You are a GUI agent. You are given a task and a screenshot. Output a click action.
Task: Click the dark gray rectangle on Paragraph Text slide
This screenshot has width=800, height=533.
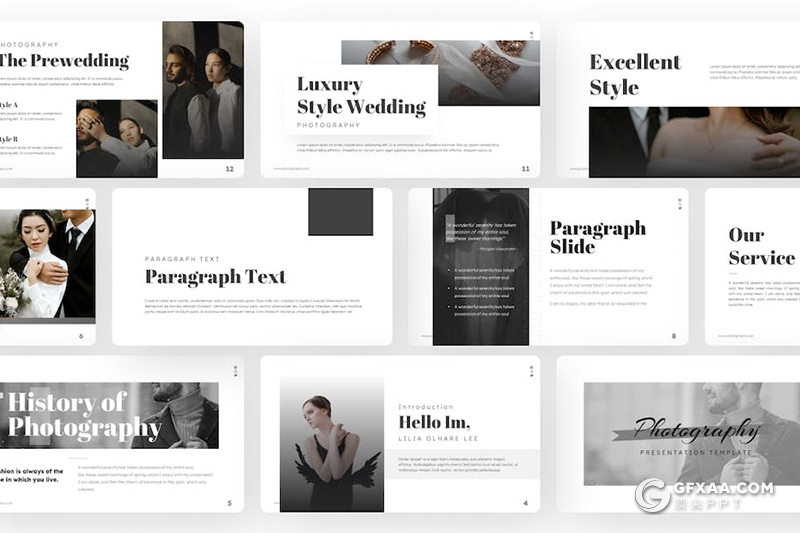click(x=340, y=211)
